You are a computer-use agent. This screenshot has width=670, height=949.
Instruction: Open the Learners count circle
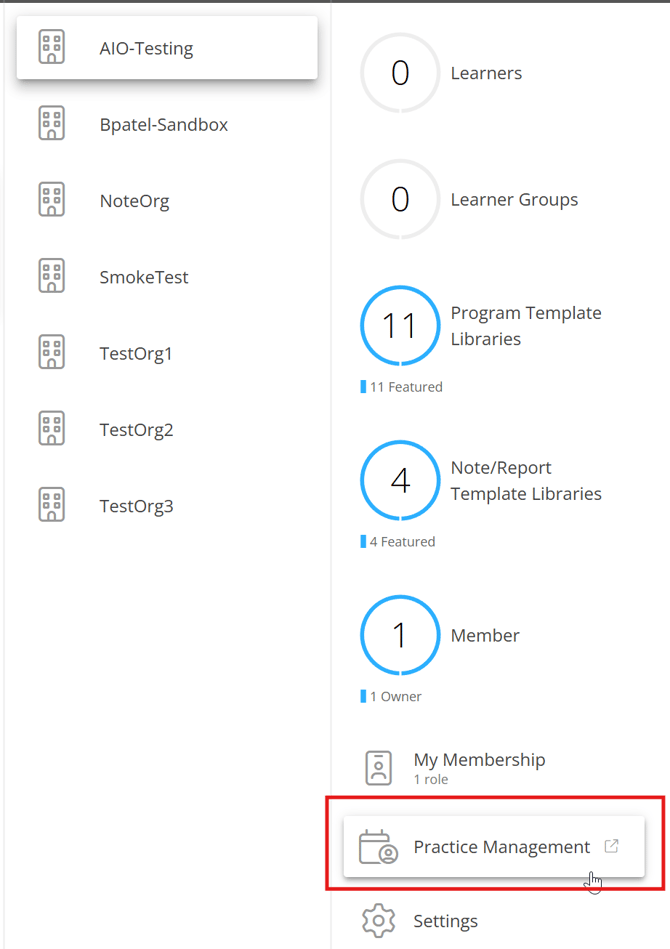(x=400, y=73)
